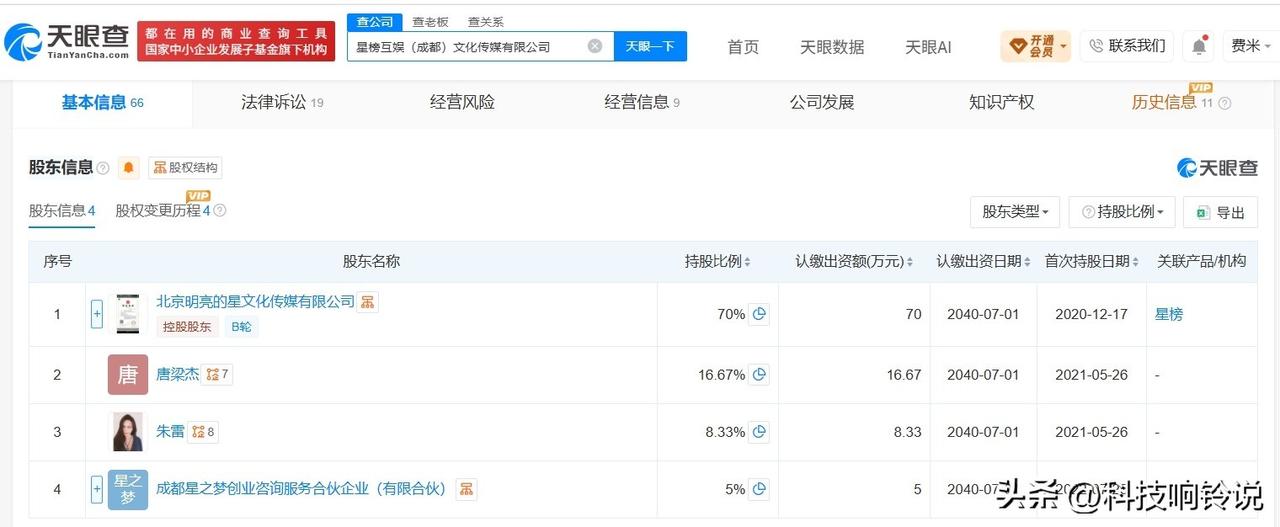Open pie chart for 5% shareholding
1280x527 pixels.
[759, 489]
